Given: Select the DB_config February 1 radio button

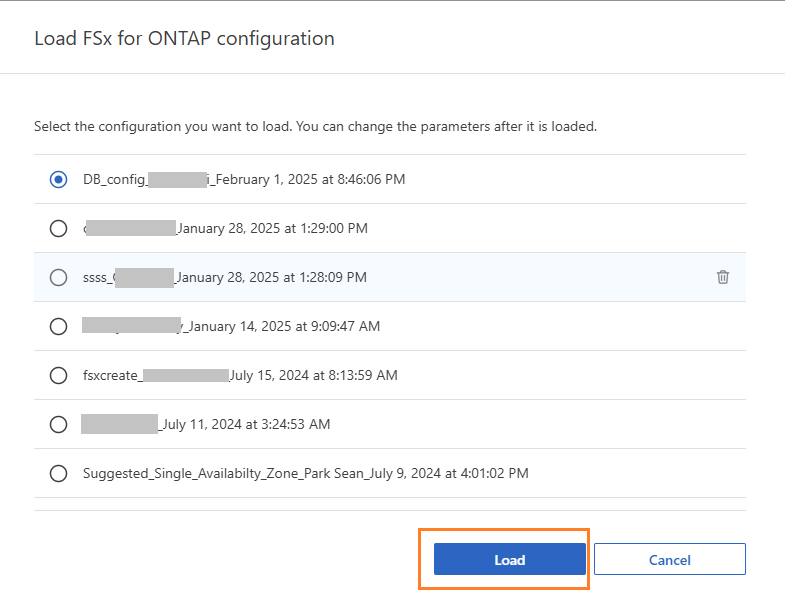Looking at the screenshot, I should click(59, 180).
